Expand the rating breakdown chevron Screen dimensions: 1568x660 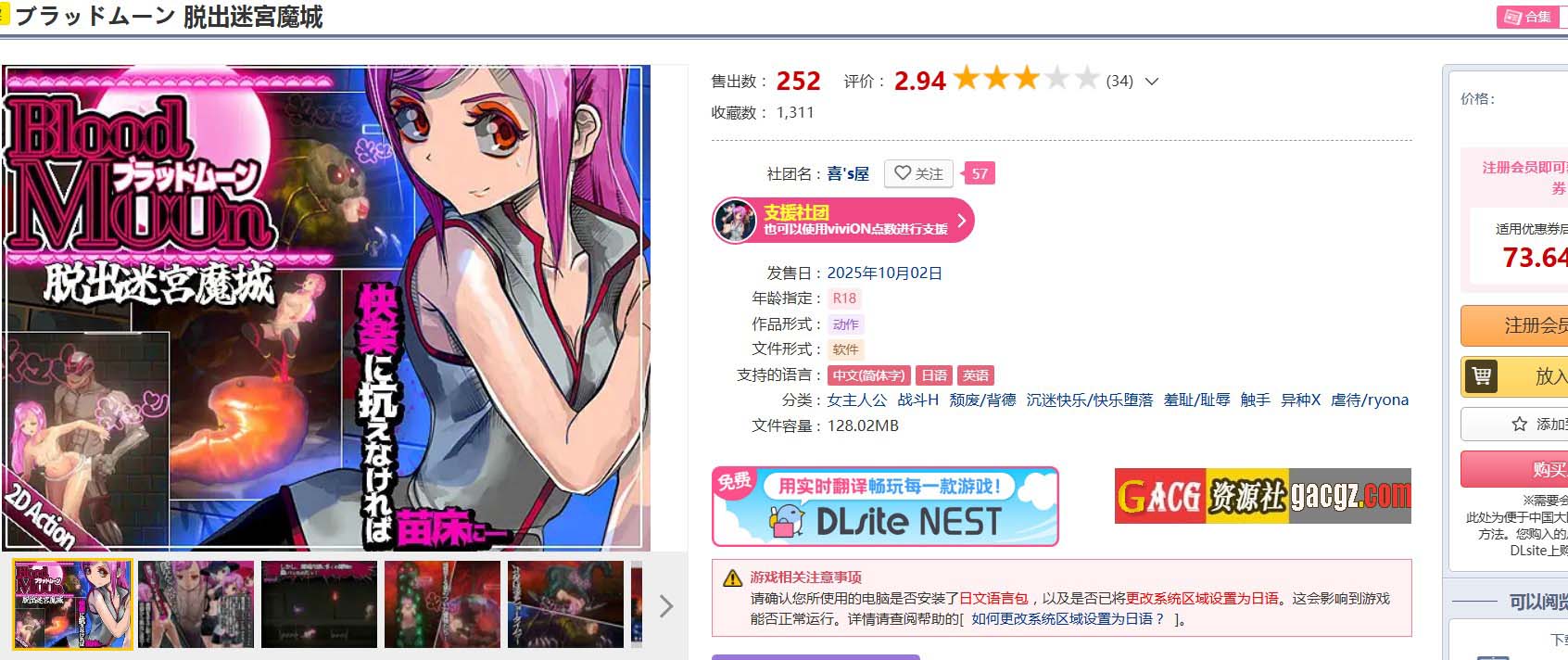pos(1152,82)
